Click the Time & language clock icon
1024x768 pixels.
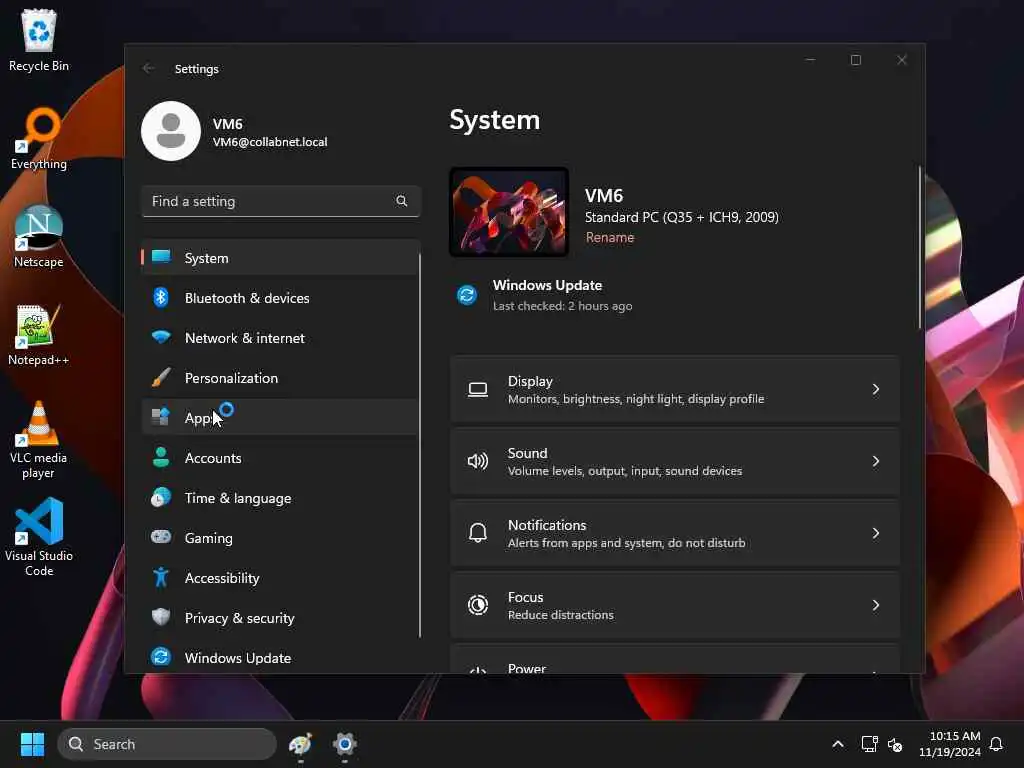pyautogui.click(x=161, y=498)
